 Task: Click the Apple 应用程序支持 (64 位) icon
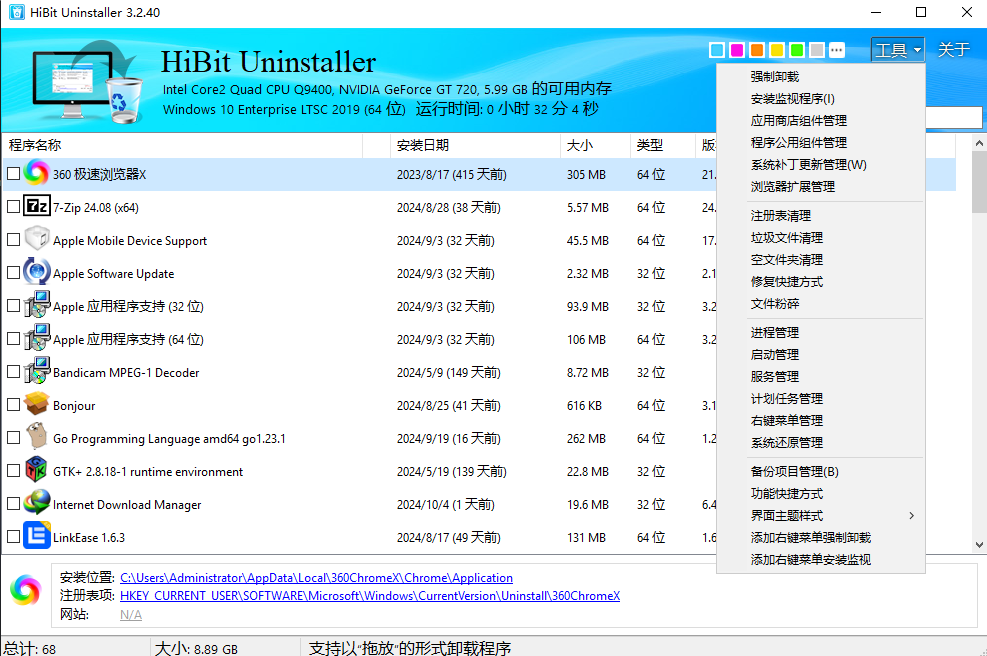coord(37,338)
